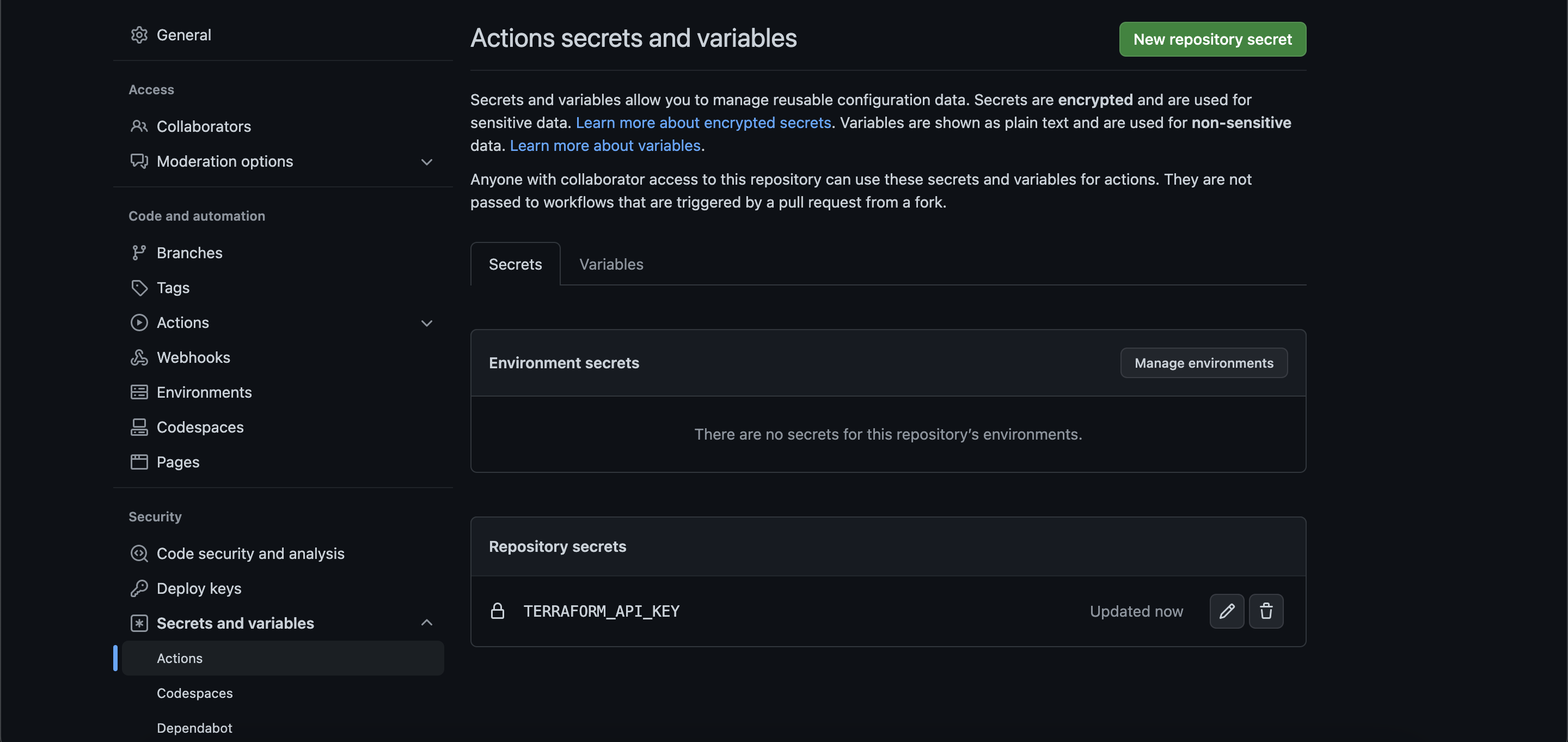Open Codespaces under Secrets and variables

[194, 694]
